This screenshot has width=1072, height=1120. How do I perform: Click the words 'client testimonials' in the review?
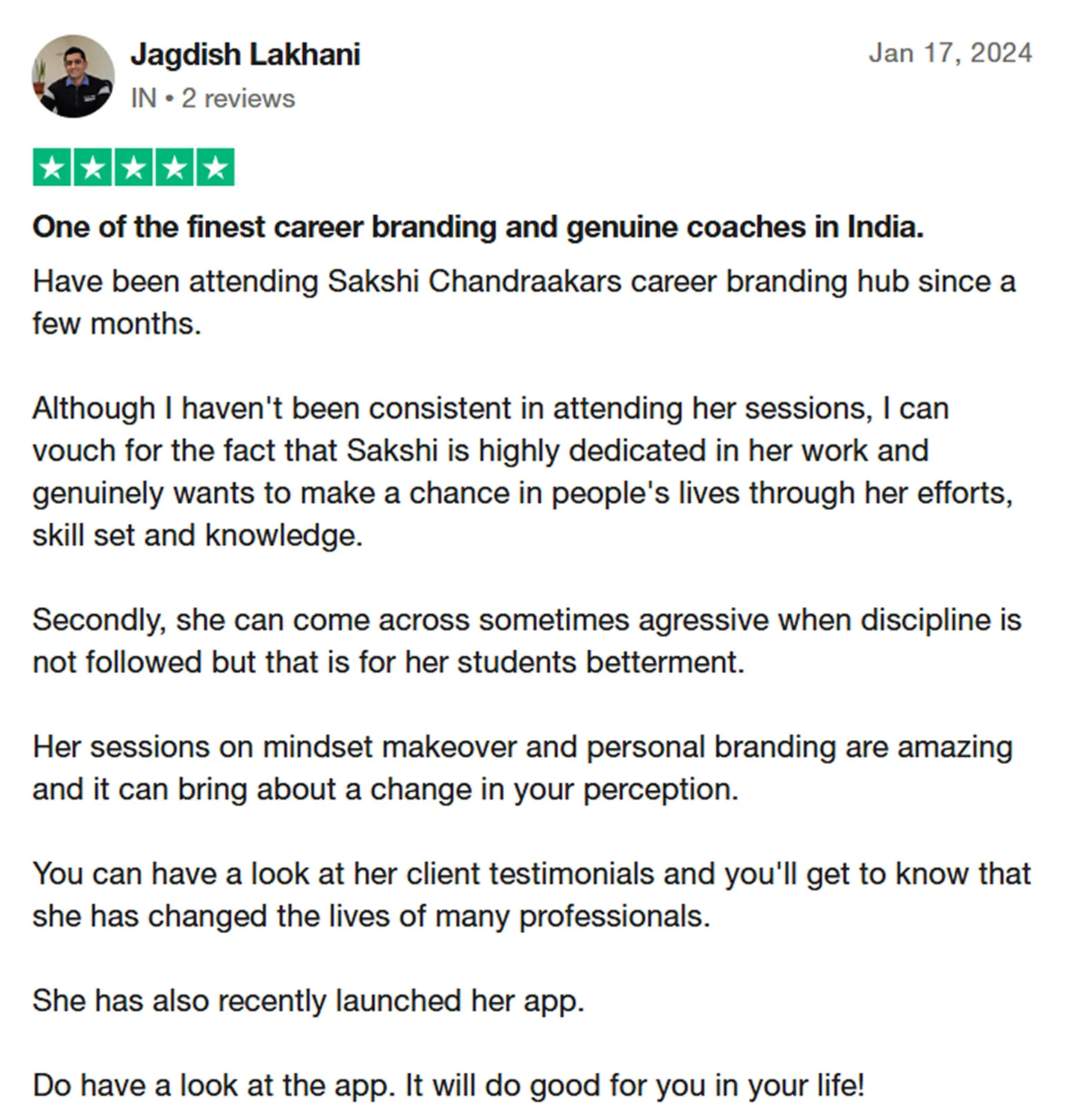pyautogui.click(x=530, y=874)
